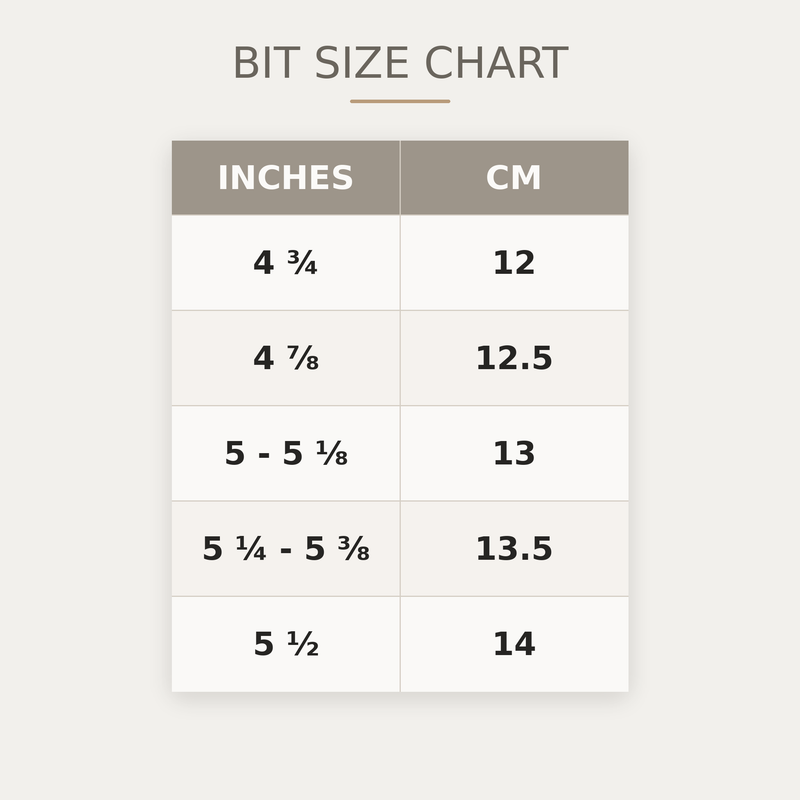The width and height of the screenshot is (800, 800).
Task: Click the 14 cm cell
Action: pos(514,644)
